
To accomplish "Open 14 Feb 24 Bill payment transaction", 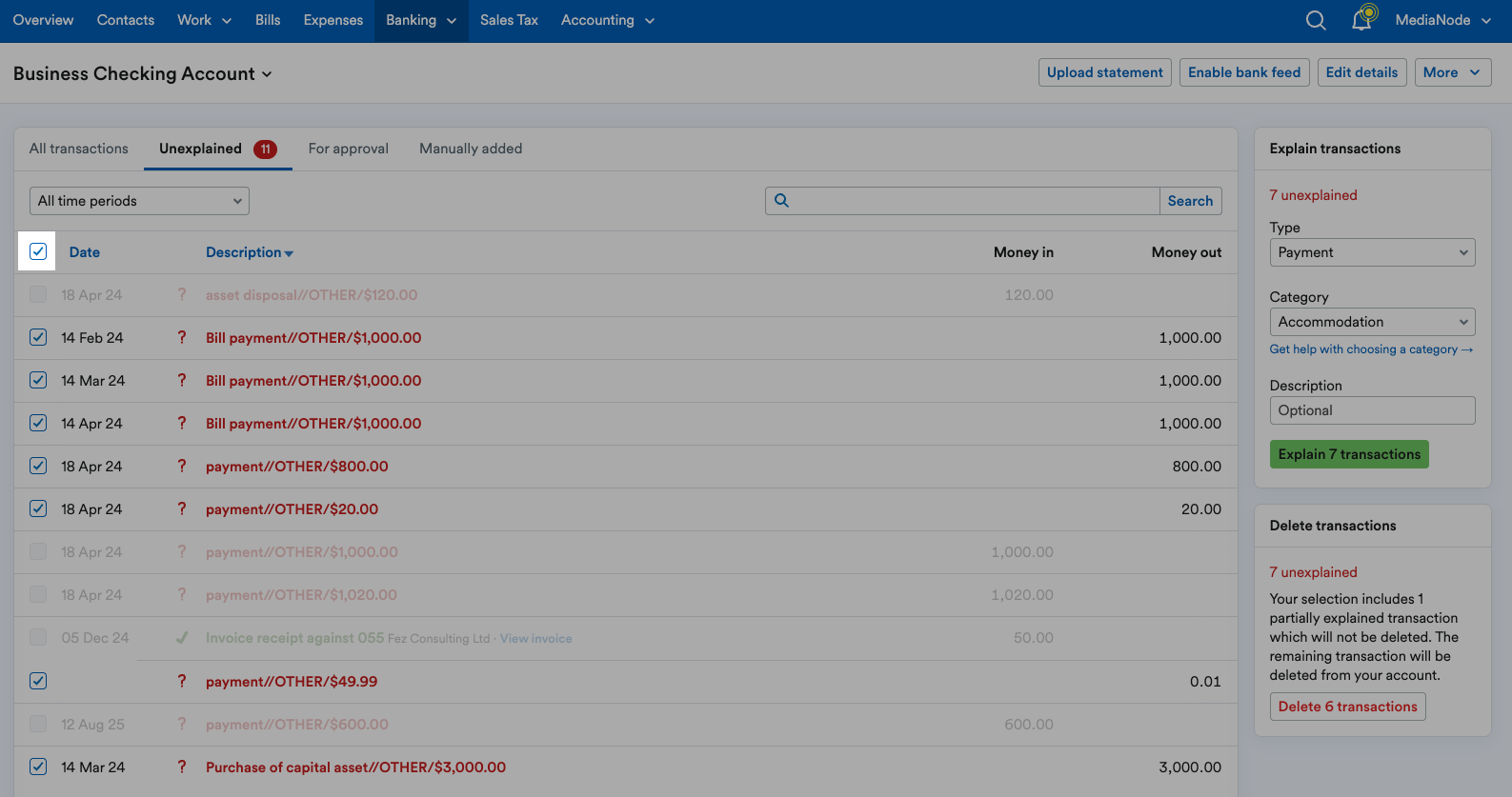I will click(x=313, y=338).
